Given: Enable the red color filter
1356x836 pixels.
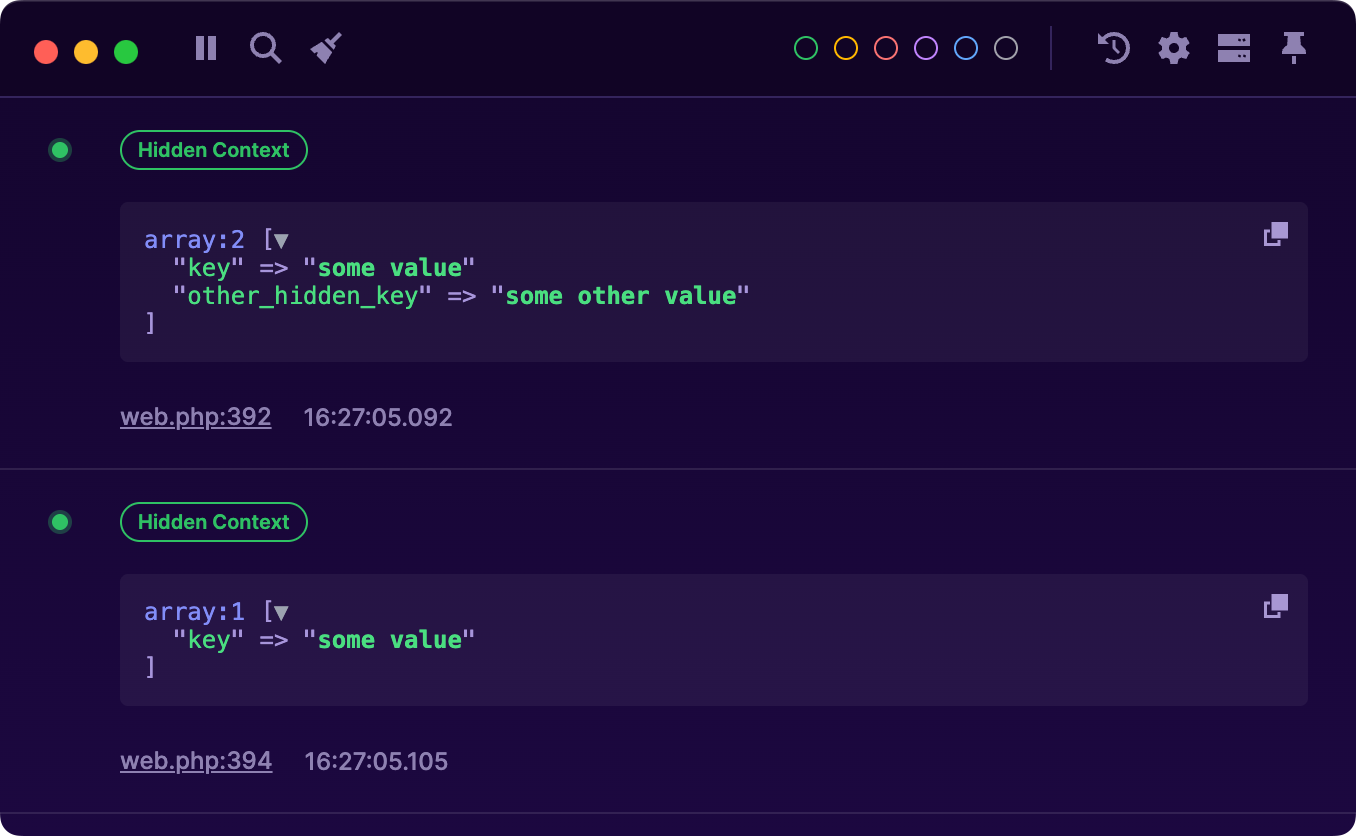Looking at the screenshot, I should coord(885,47).
